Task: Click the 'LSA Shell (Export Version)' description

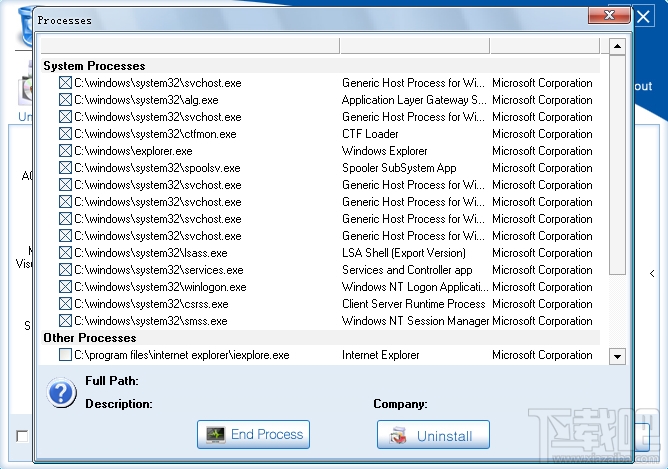Action: (x=404, y=253)
